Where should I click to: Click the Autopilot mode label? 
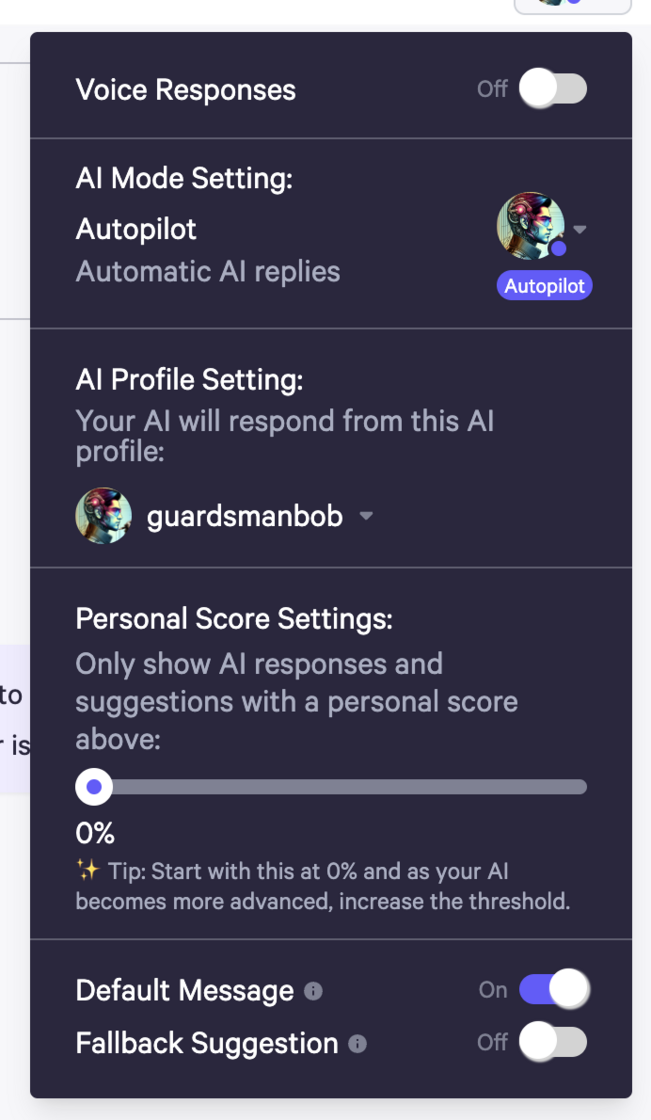[x=136, y=229]
